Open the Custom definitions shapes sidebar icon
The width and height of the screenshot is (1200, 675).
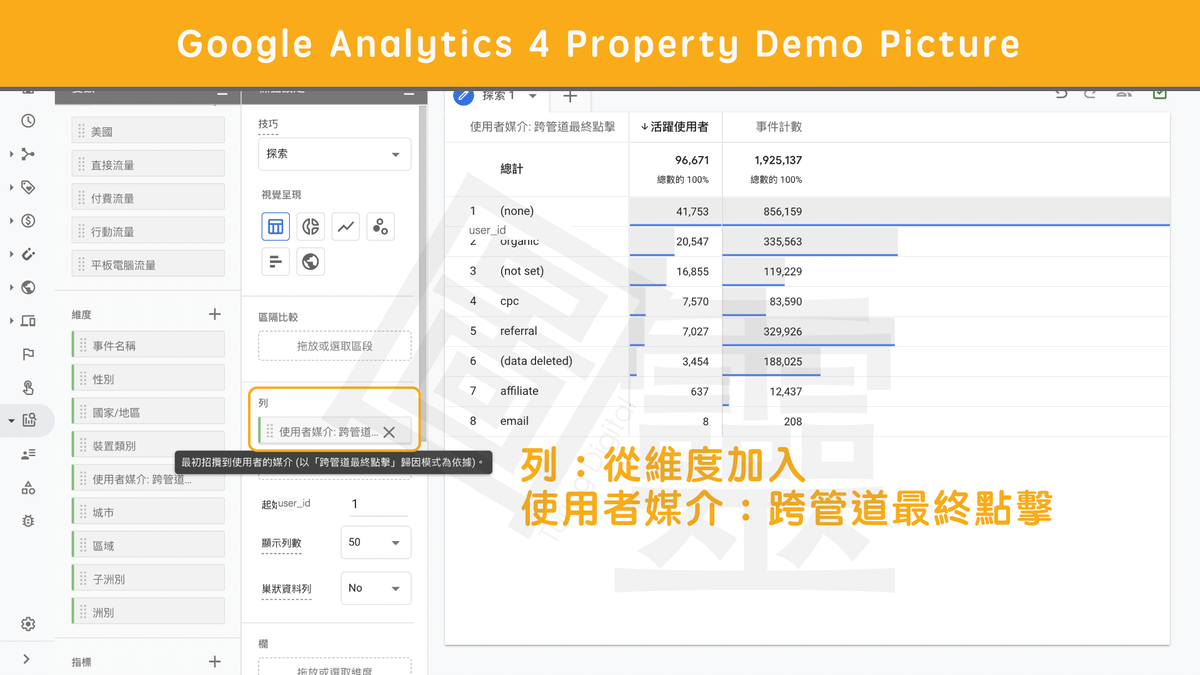(x=28, y=487)
